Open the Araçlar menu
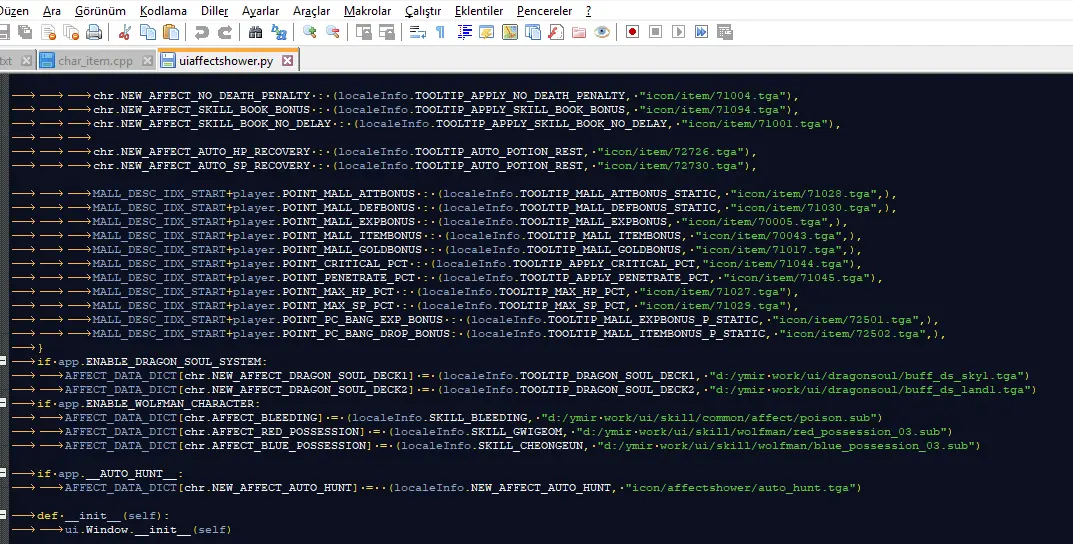The image size is (1073, 544). (x=311, y=11)
